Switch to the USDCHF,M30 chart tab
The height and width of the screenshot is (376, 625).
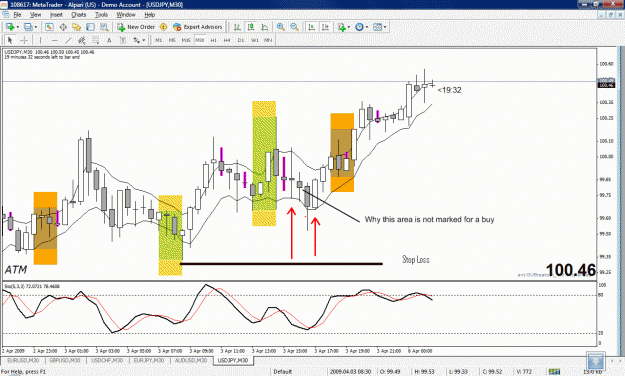[x=107, y=360]
